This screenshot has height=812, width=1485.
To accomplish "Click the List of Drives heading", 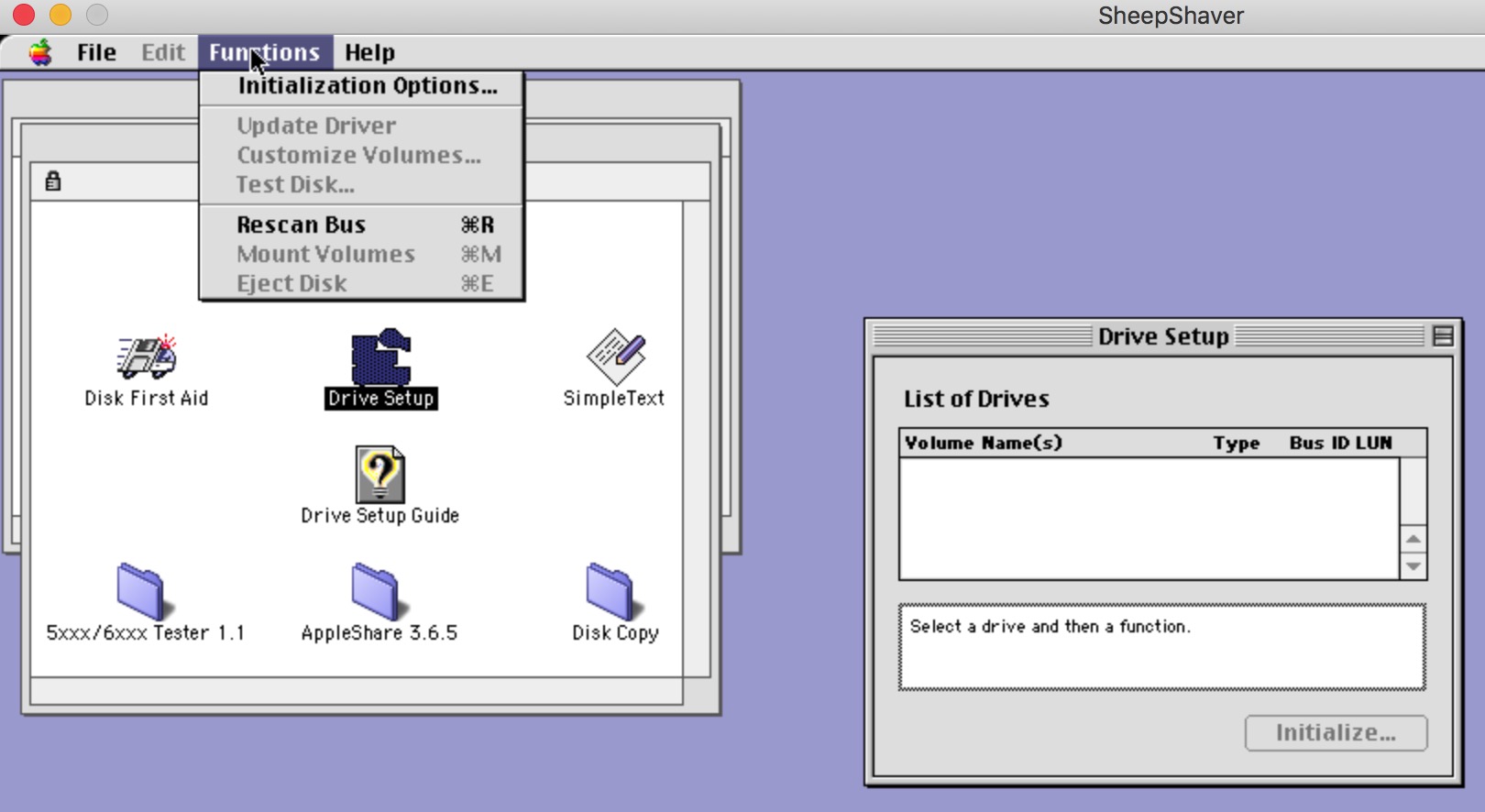I will coord(976,399).
